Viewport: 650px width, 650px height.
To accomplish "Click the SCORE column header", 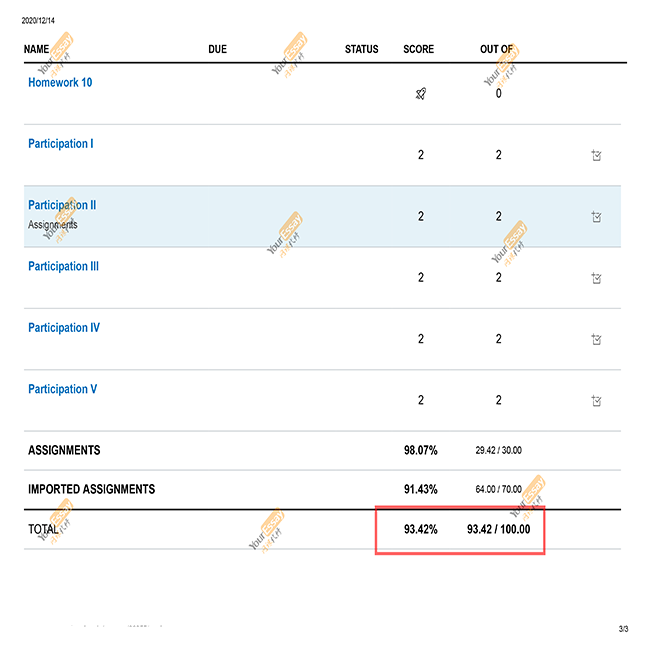I will tap(418, 49).
